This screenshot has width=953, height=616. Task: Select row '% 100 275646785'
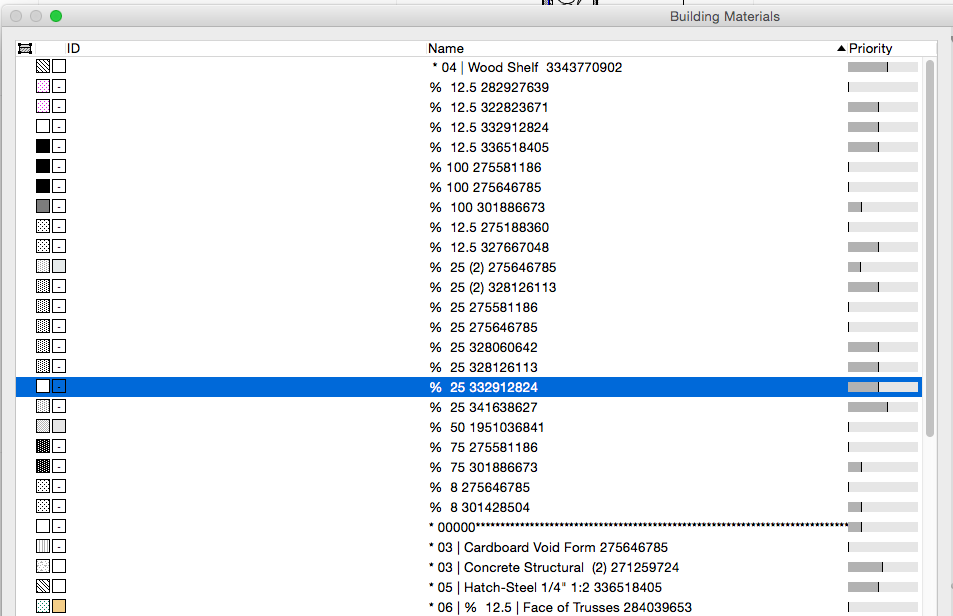[469, 187]
